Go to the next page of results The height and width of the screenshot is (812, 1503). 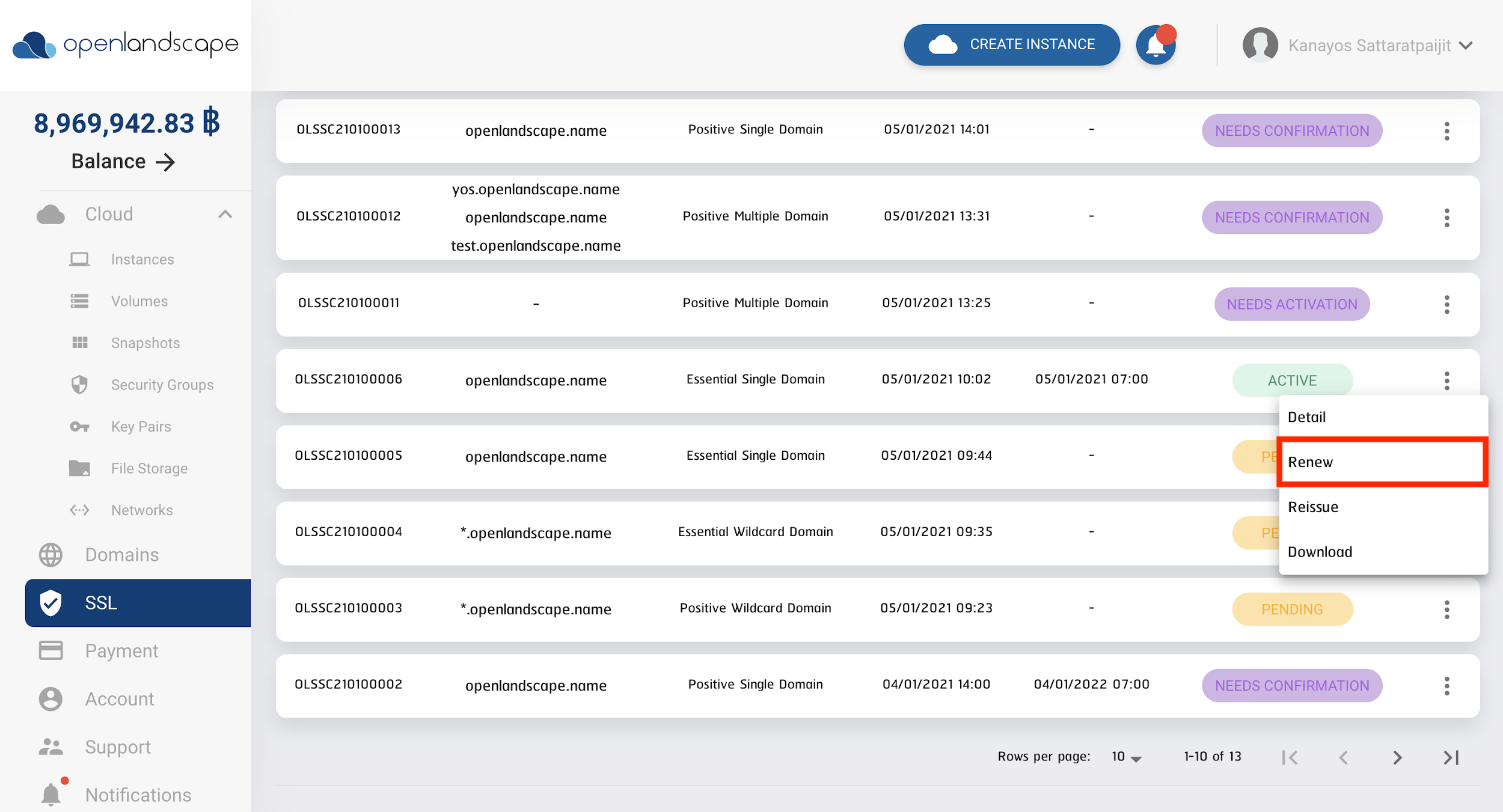[x=1396, y=757]
